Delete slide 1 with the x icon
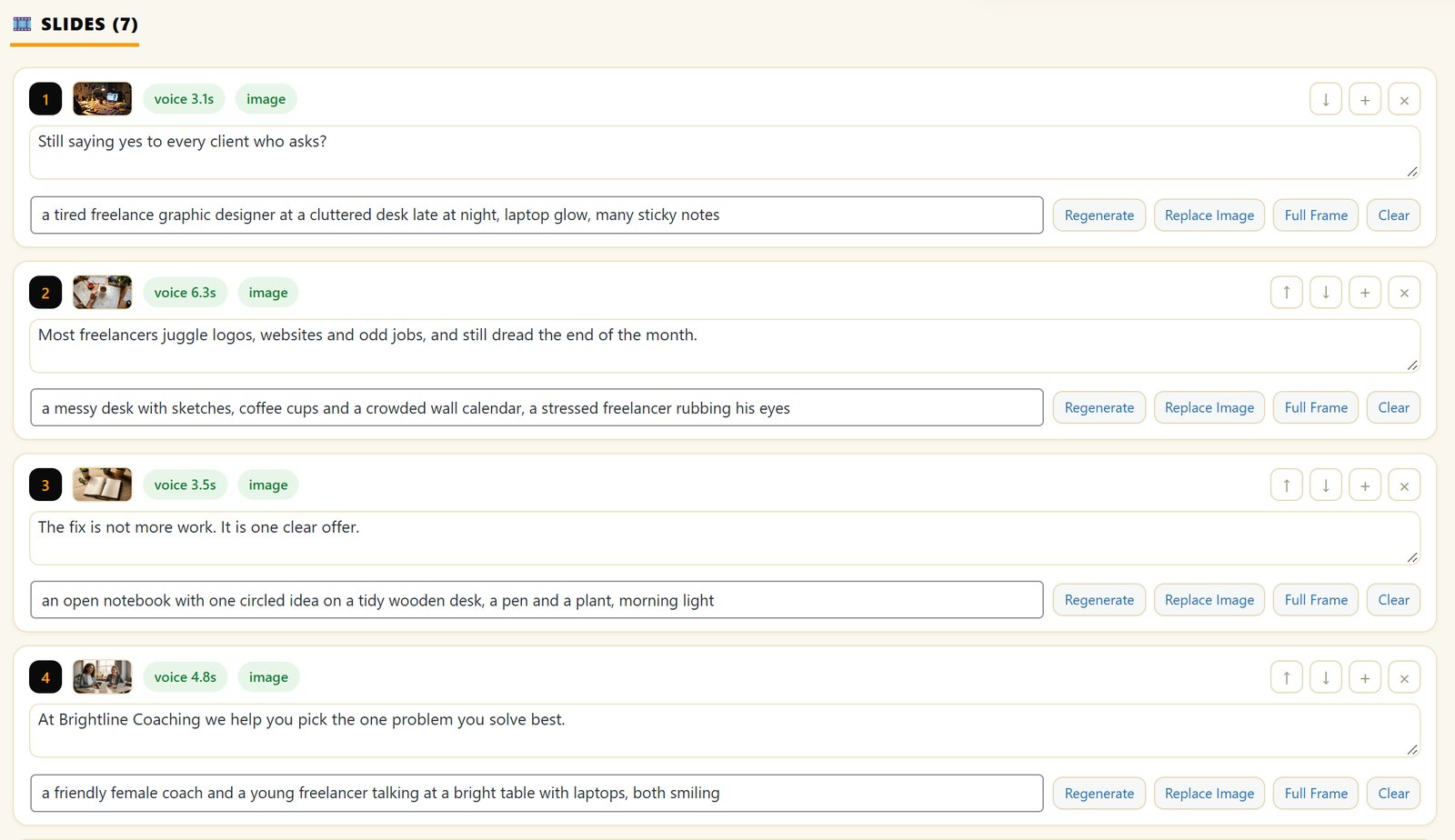Image resolution: width=1455 pixels, height=840 pixels. (1404, 99)
